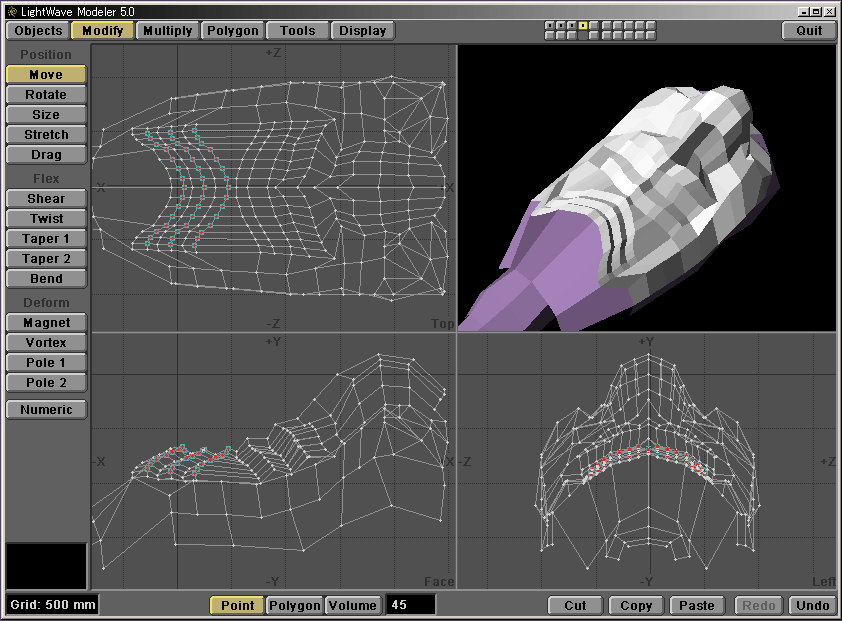Switch selection mode to Volume
Image resolution: width=842 pixels, height=621 pixels.
click(x=352, y=605)
